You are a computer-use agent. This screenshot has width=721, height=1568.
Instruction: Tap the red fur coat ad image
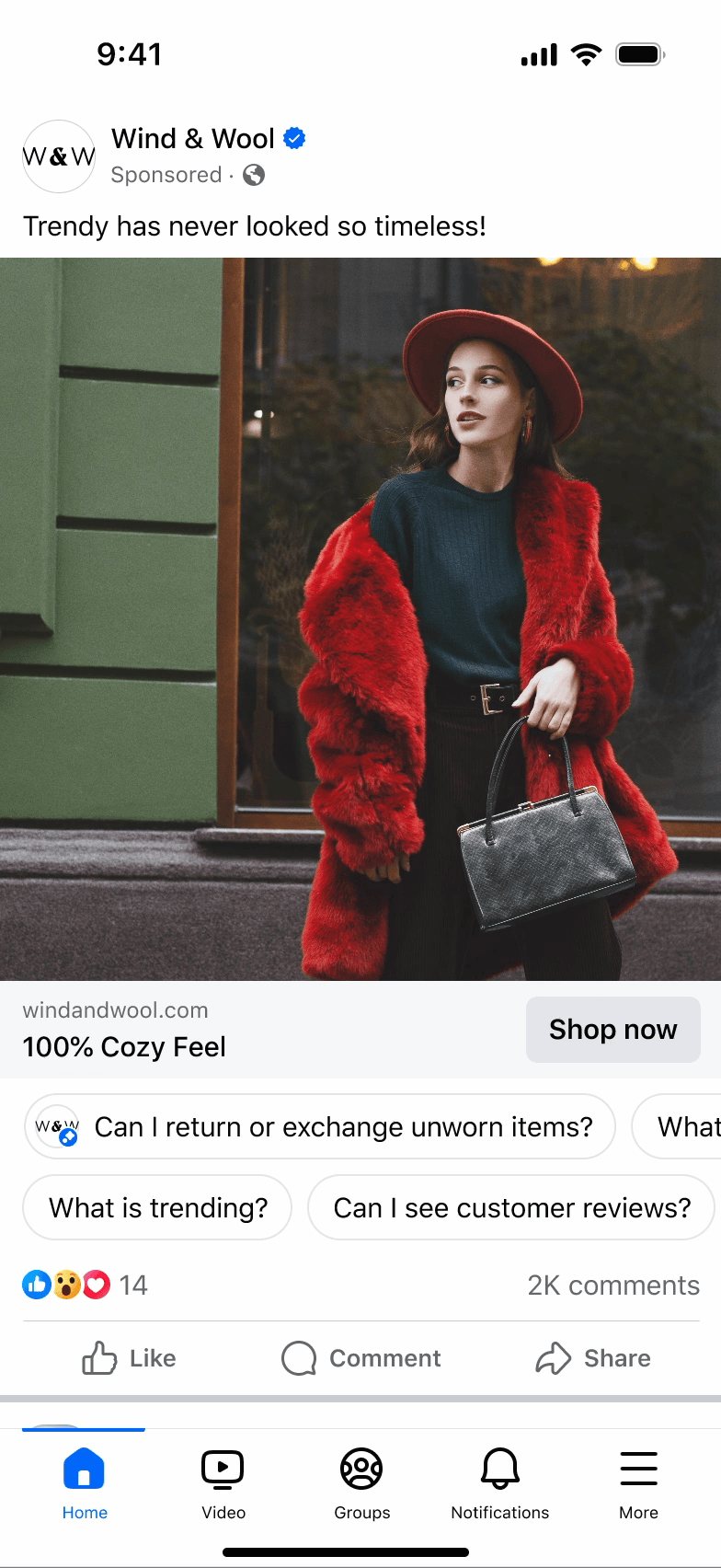tap(360, 619)
